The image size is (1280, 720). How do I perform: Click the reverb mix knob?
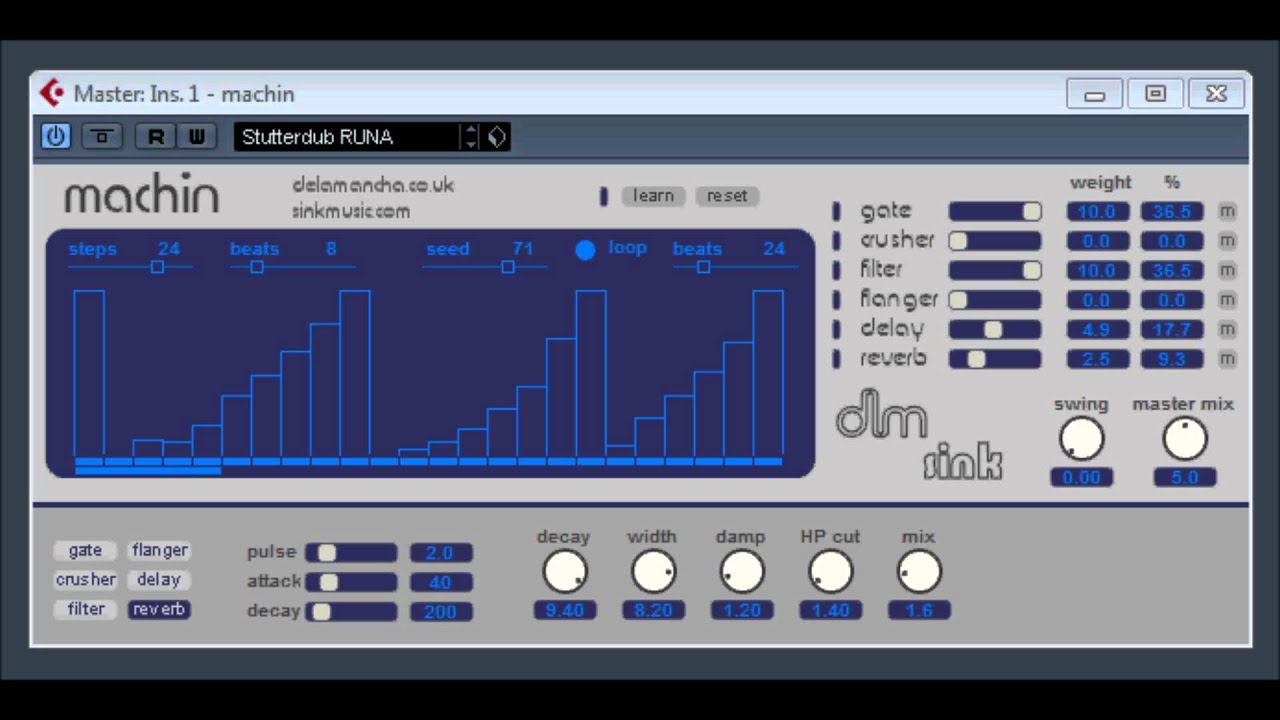[918, 572]
